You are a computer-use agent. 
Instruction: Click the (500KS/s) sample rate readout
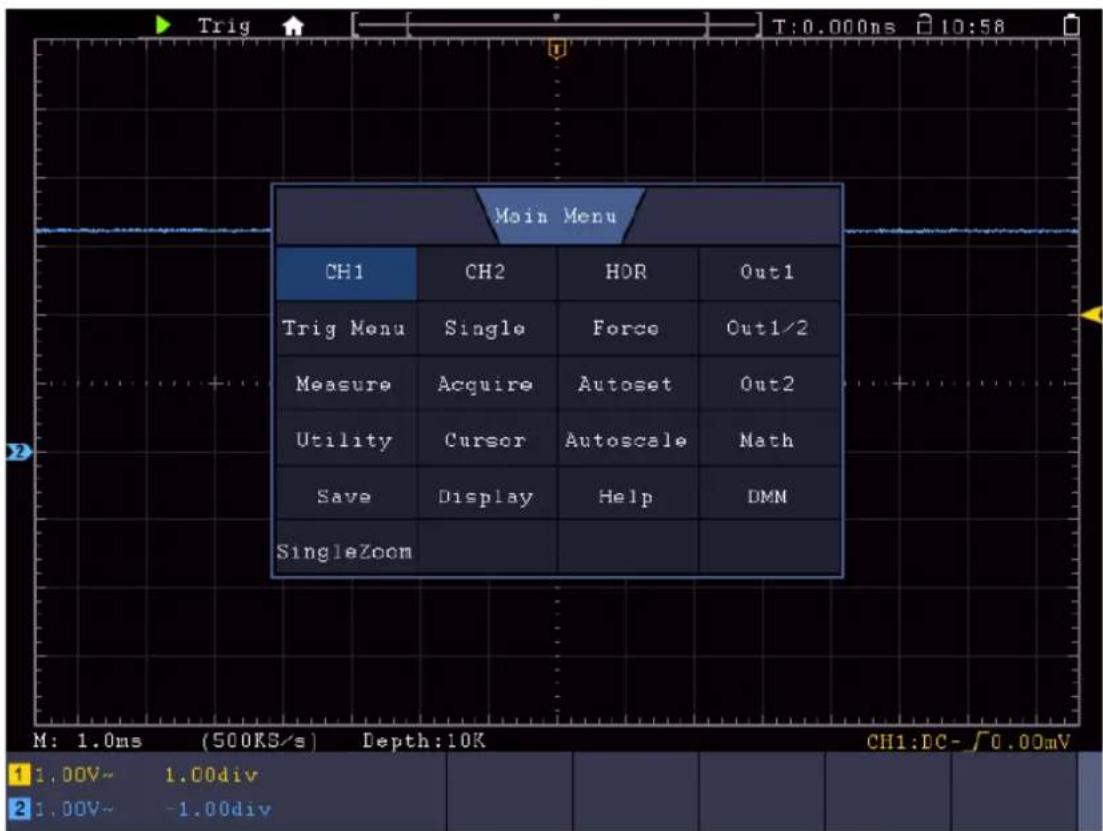(259, 741)
